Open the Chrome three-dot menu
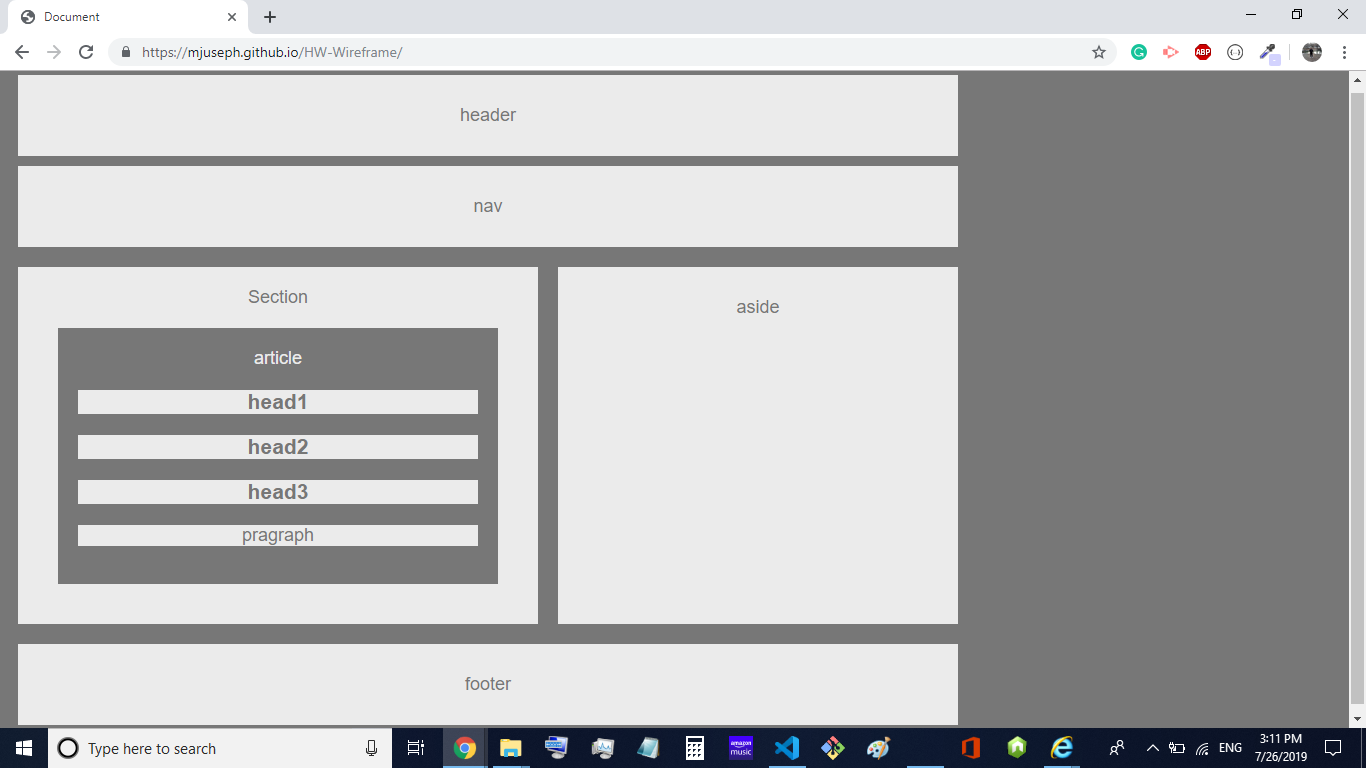This screenshot has width=1366, height=768. point(1345,52)
